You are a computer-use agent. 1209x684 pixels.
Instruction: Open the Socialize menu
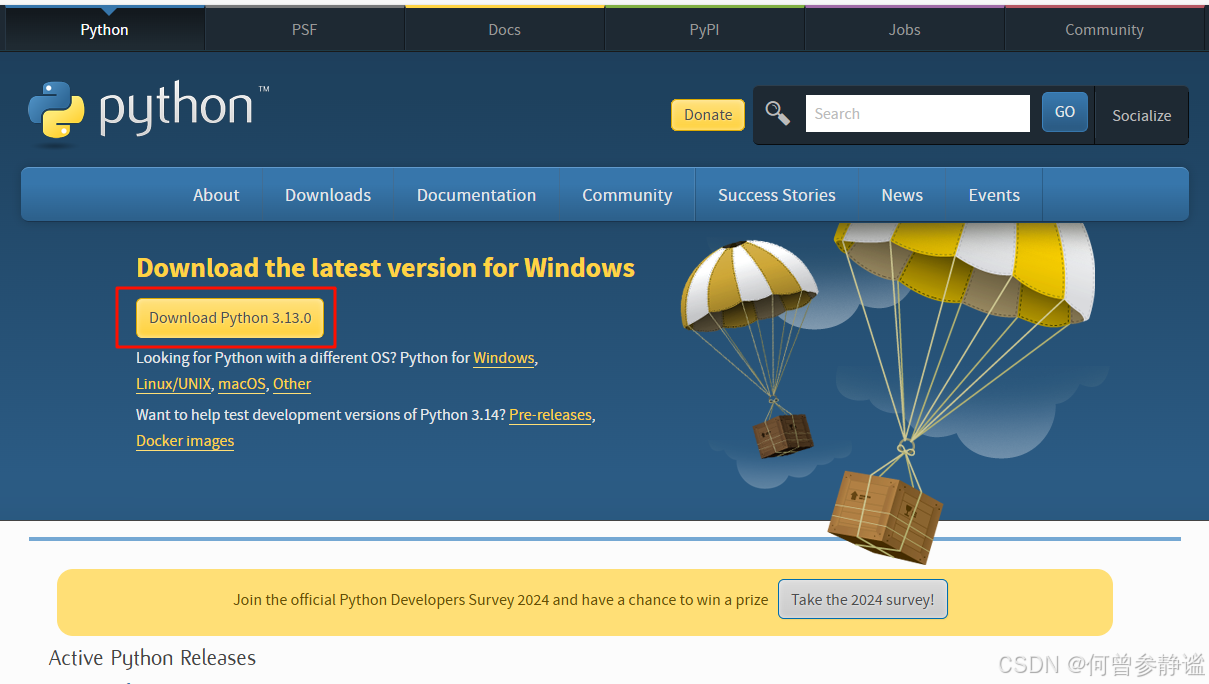pos(1141,115)
